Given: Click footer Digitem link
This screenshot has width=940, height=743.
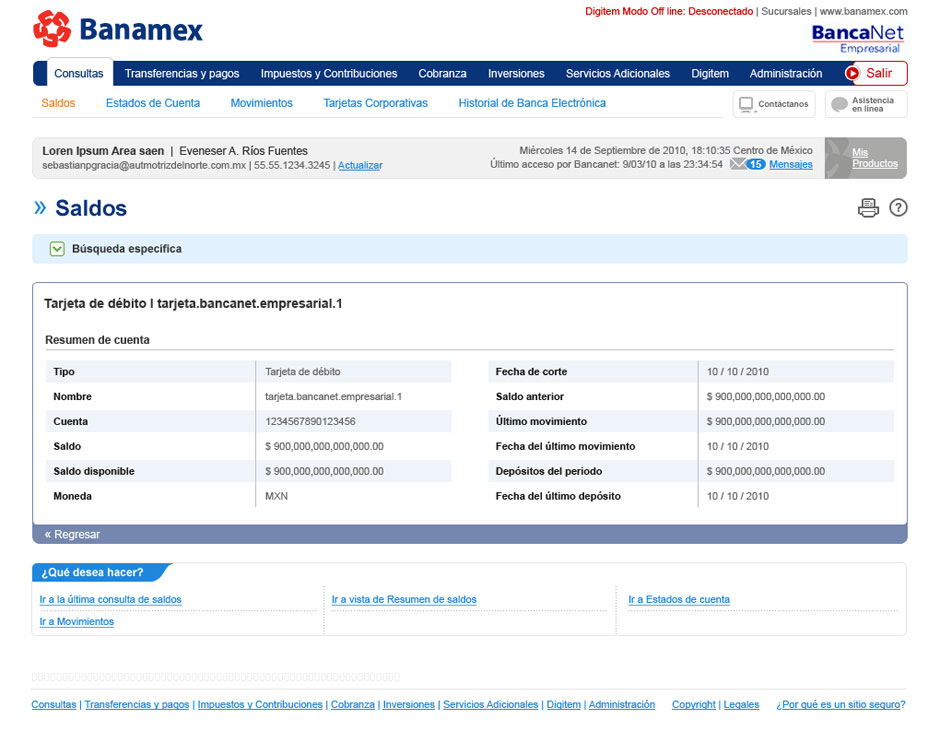Looking at the screenshot, I should point(564,705).
